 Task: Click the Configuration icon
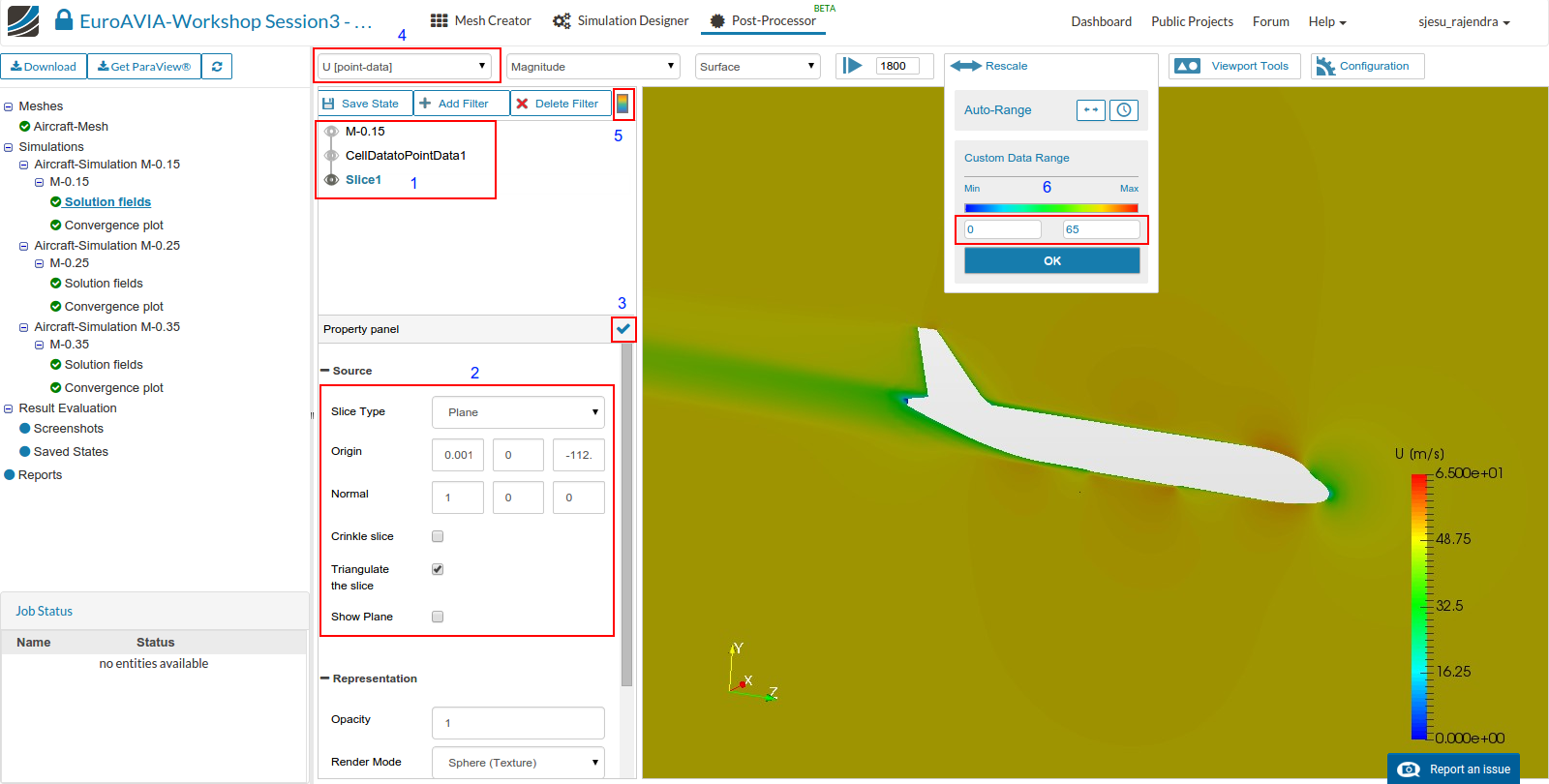[x=1325, y=66]
